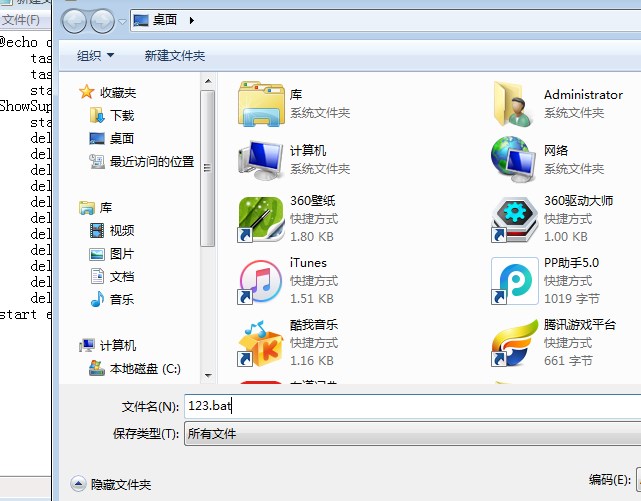Image resolution: width=641 pixels, height=501 pixels.
Task: Click the 图片 library icon
Action: tap(97, 254)
